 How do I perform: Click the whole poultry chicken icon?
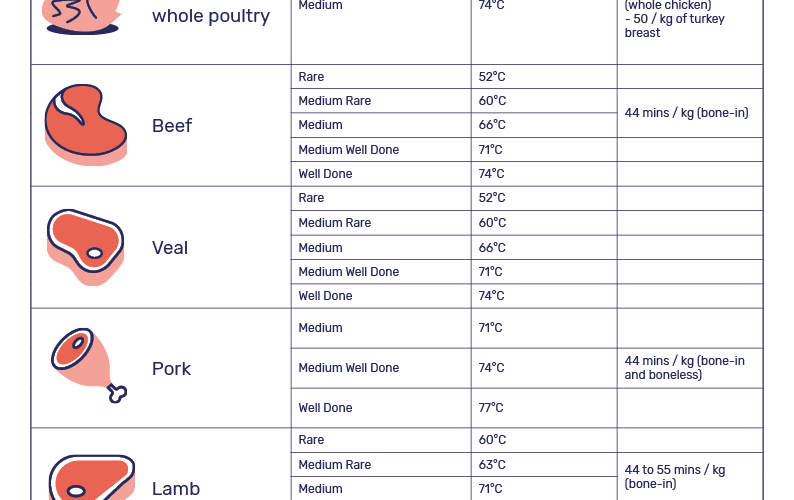click(82, 14)
